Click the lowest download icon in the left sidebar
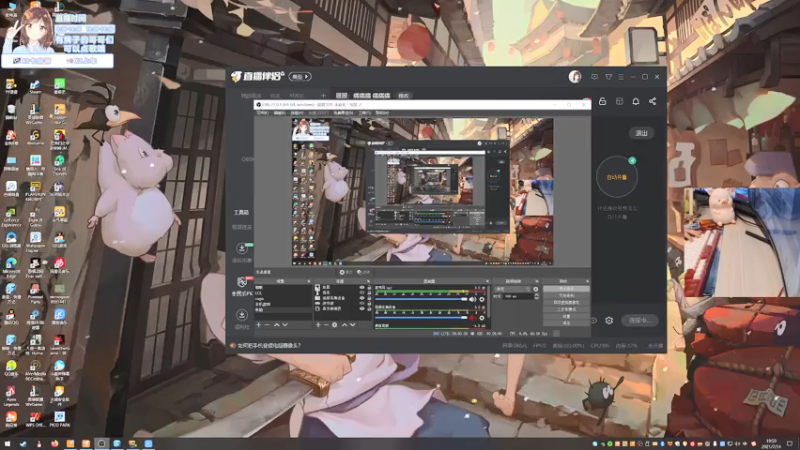The width and height of the screenshot is (800, 450). [x=242, y=314]
